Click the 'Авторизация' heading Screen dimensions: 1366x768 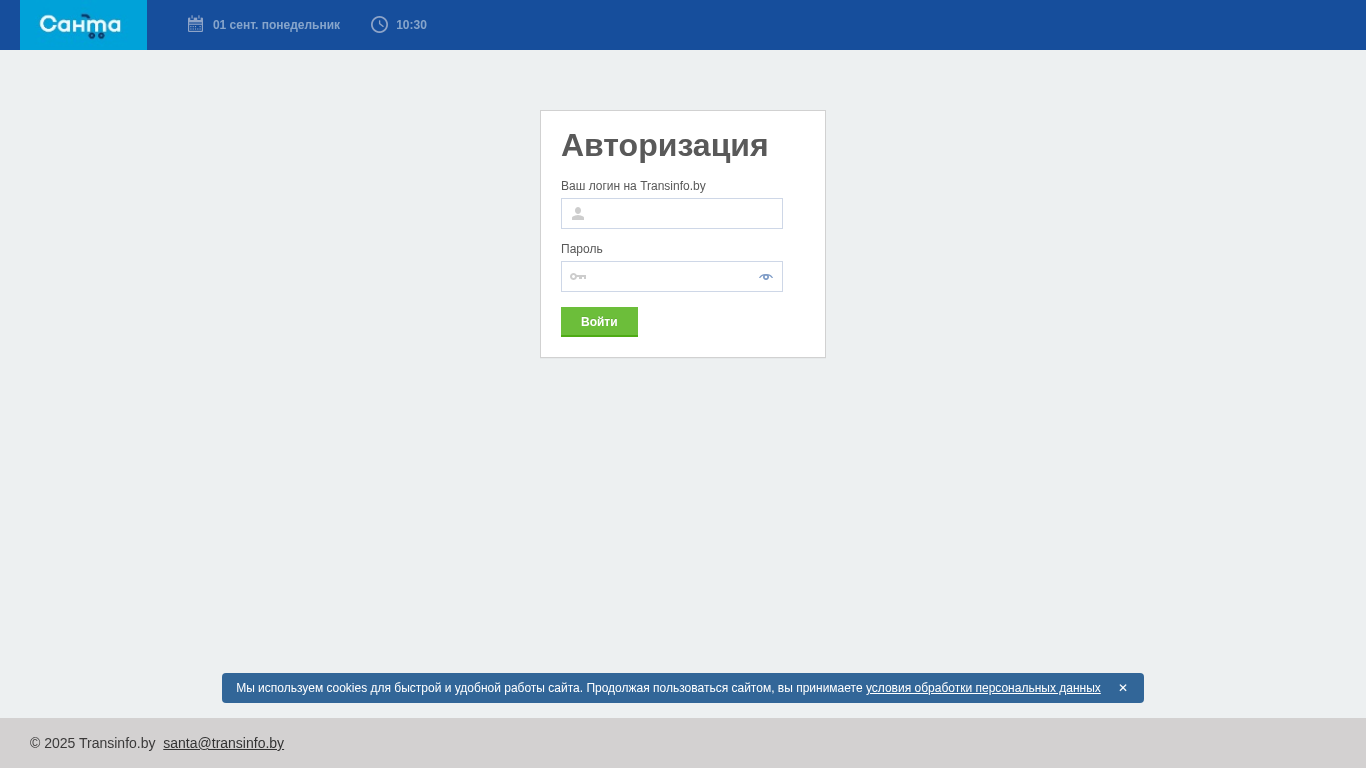pos(665,145)
